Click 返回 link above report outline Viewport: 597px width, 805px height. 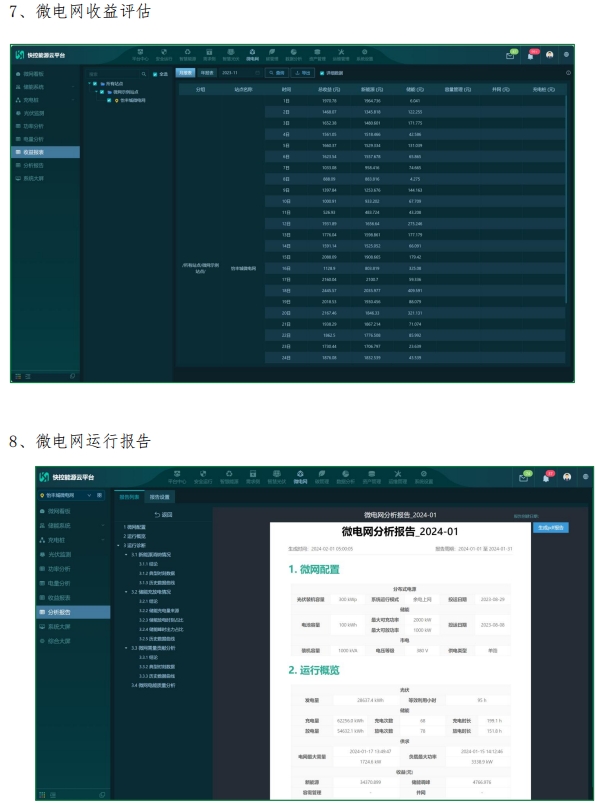[164, 514]
